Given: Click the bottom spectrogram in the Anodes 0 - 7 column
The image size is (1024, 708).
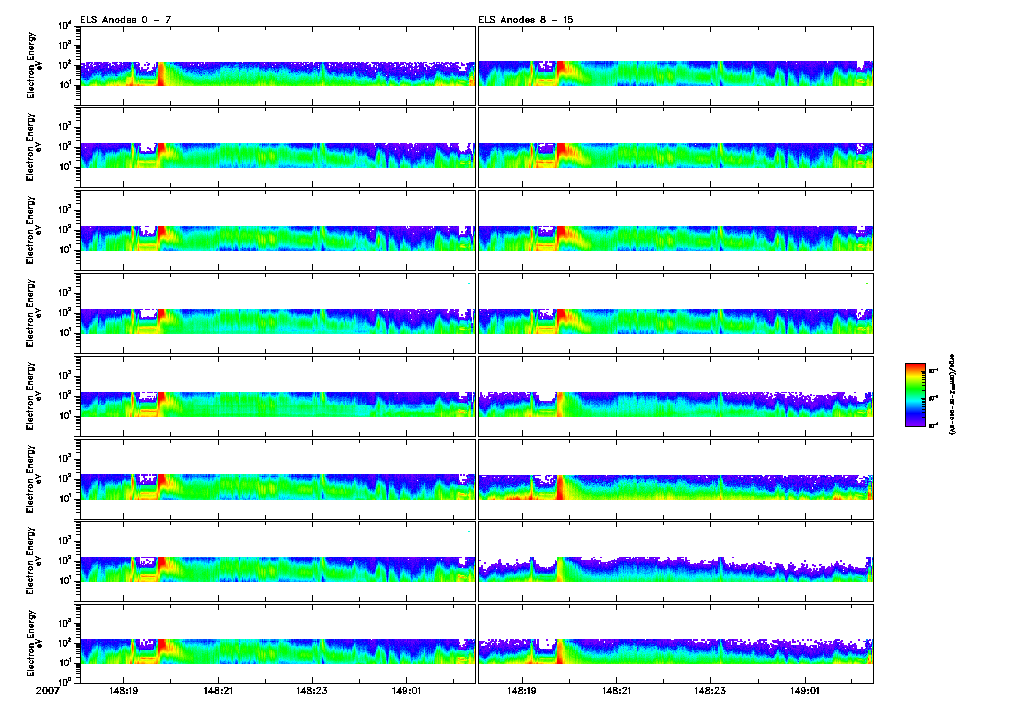Looking at the screenshot, I should click(278, 643).
